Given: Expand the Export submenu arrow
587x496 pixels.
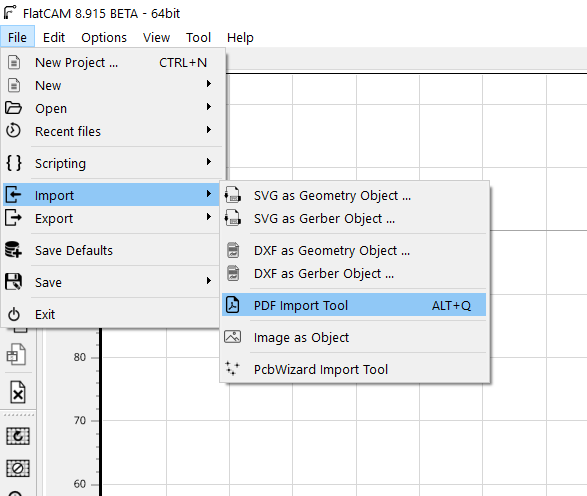Looking at the screenshot, I should pos(209,217).
